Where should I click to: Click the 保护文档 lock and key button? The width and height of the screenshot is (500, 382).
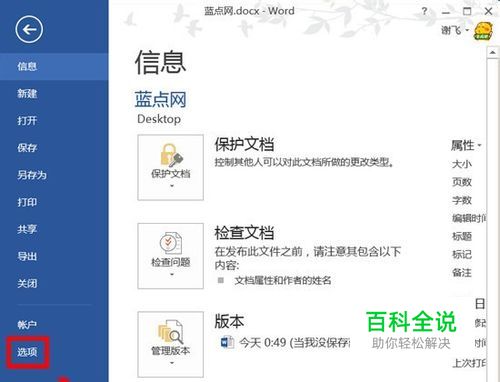[x=171, y=167]
